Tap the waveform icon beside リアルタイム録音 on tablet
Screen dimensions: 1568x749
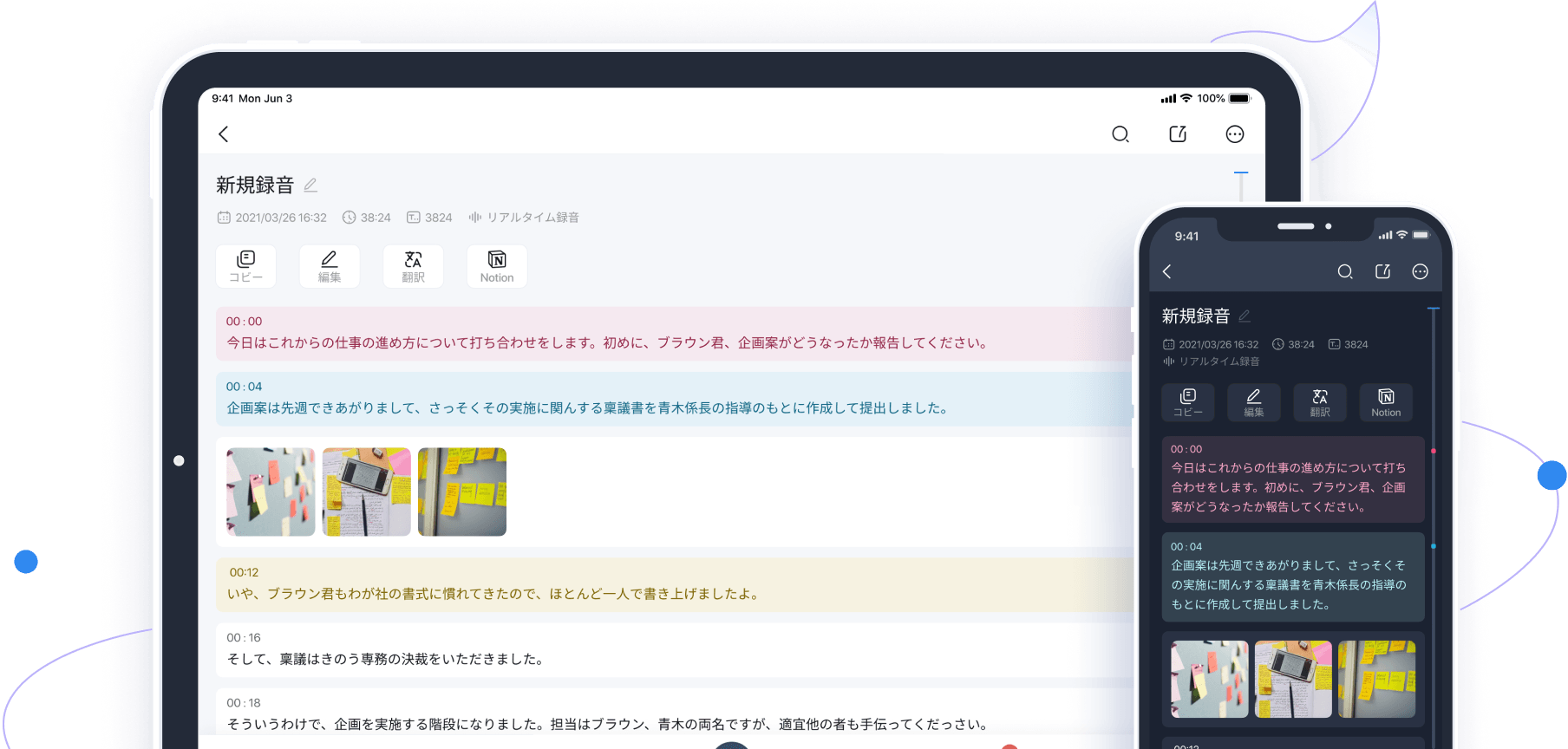(x=475, y=218)
